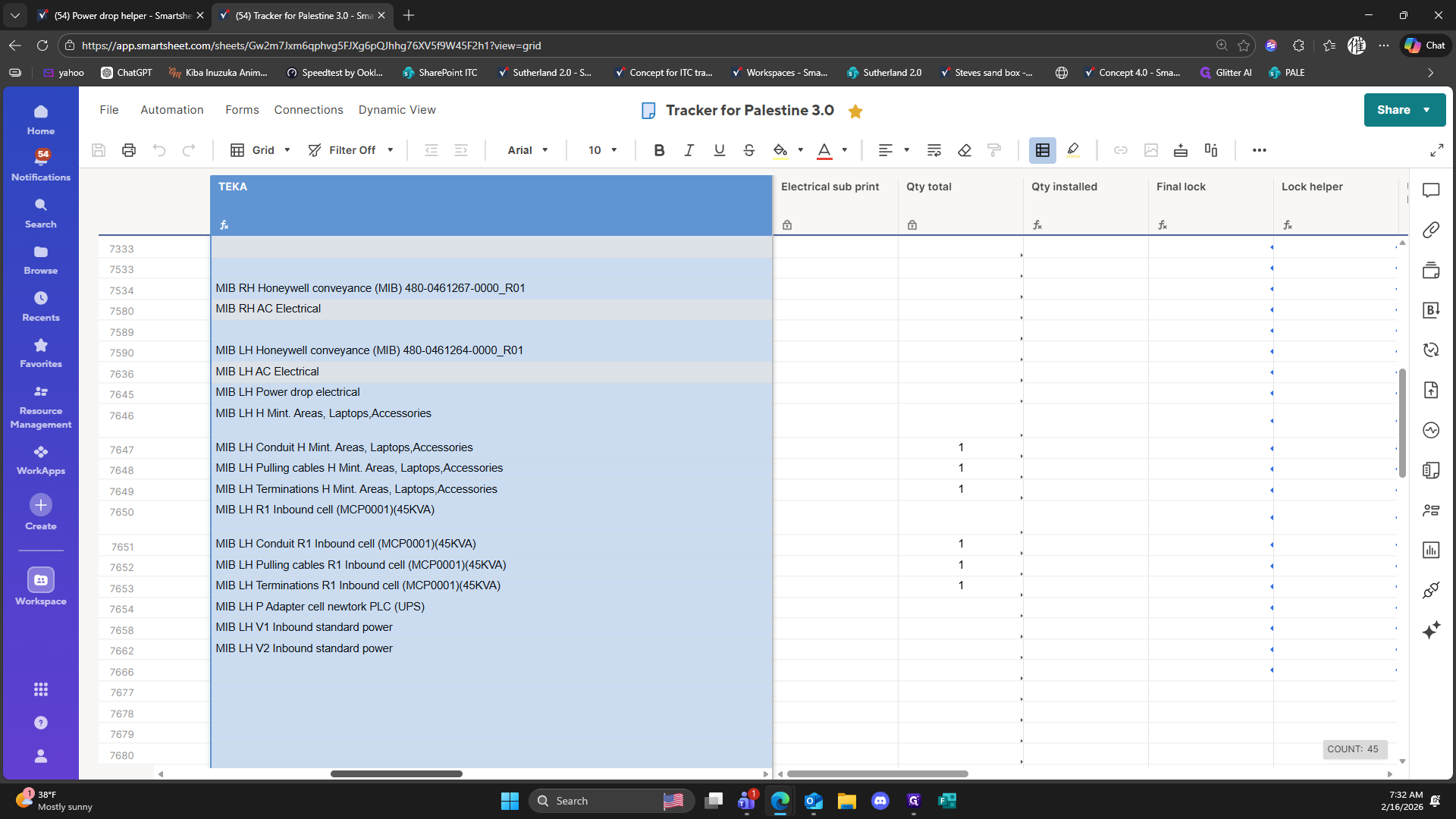The image size is (1456, 819).
Task: Open the Dynamic View menu
Action: (x=397, y=110)
